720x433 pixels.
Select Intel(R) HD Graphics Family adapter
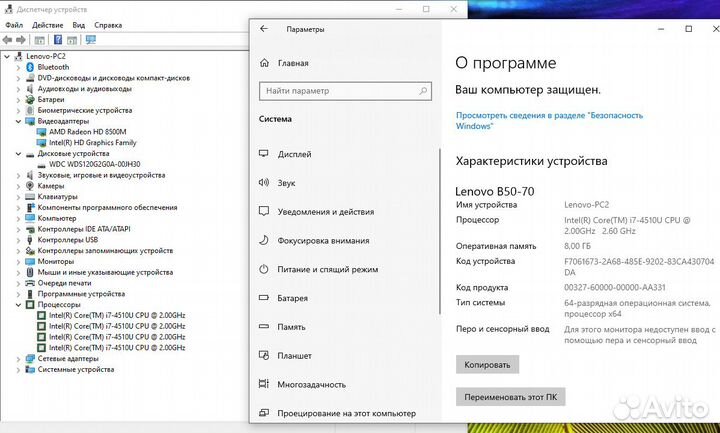click(x=93, y=143)
